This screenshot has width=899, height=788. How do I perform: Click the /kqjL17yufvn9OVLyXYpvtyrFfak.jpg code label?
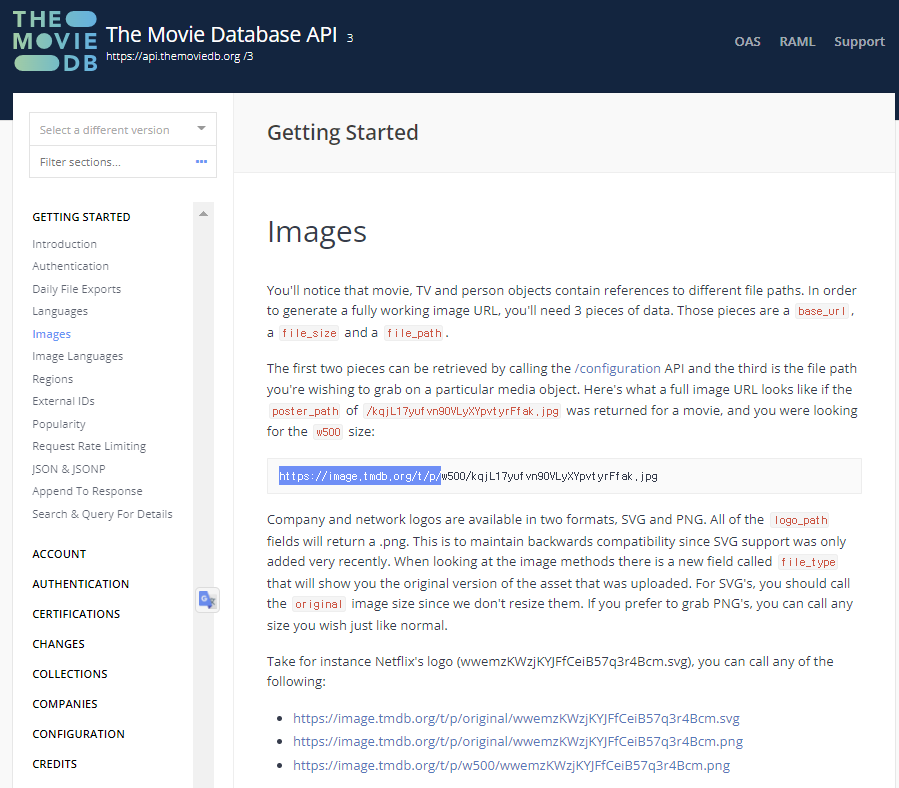(x=462, y=411)
